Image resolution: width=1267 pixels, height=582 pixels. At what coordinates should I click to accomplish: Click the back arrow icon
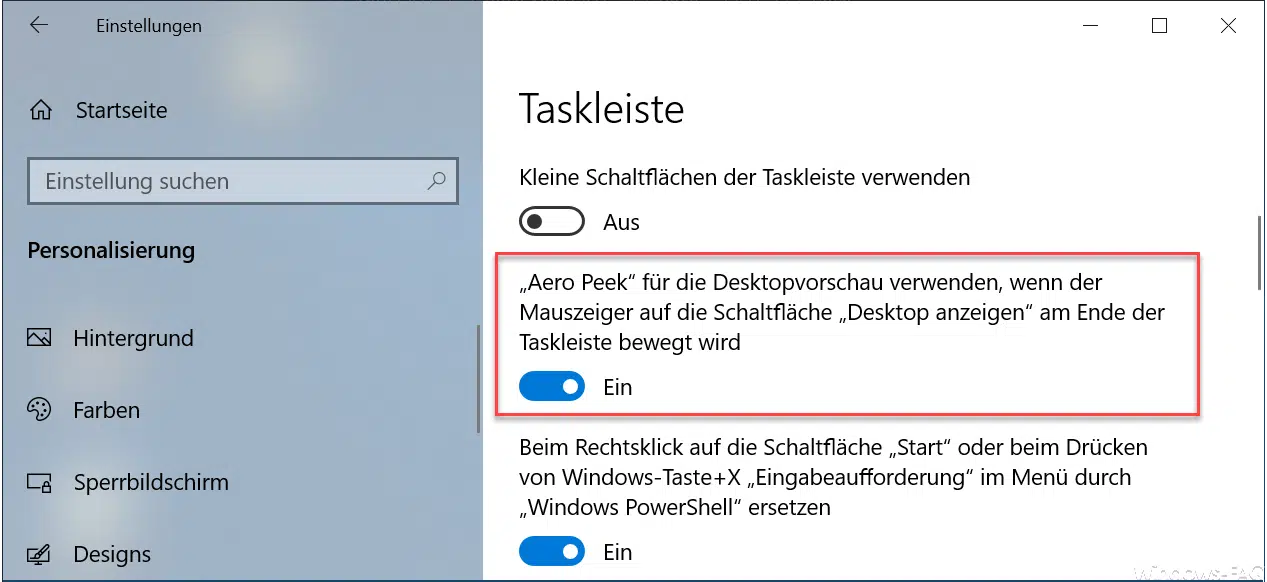[39, 26]
